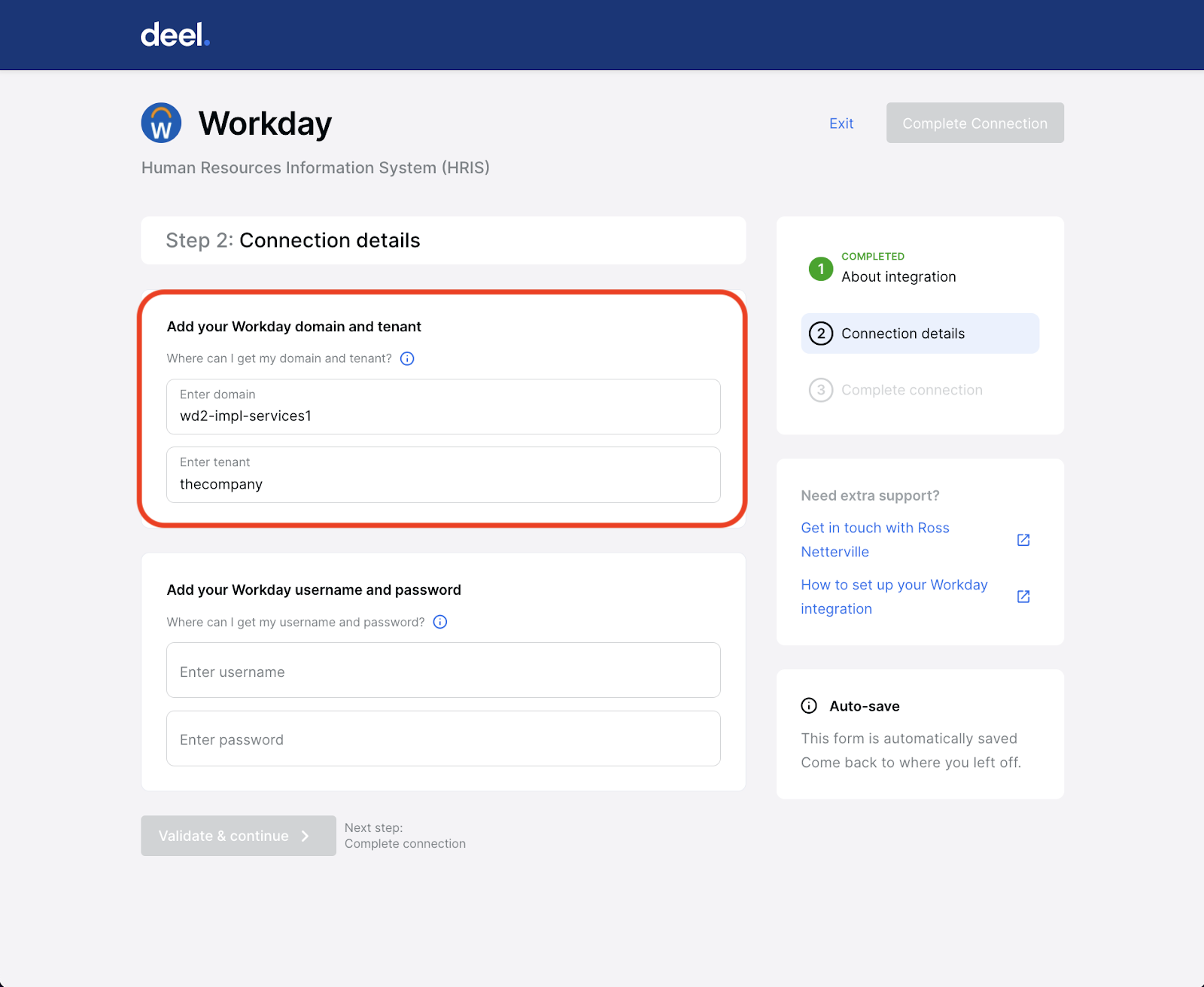The width and height of the screenshot is (1204, 987).
Task: Select the domain field containing wd2-impl-services1
Action: 442,407
